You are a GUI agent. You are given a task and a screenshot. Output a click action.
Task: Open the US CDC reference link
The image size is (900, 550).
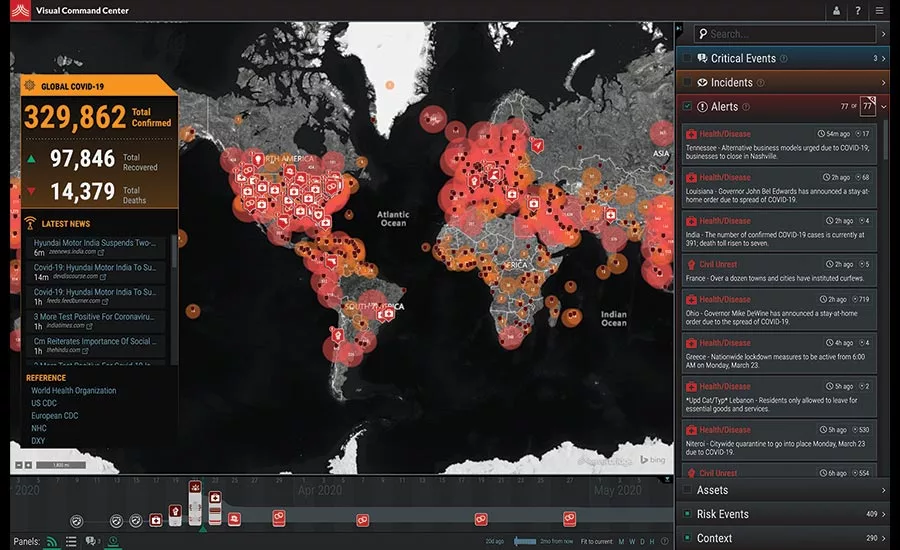click(x=43, y=403)
